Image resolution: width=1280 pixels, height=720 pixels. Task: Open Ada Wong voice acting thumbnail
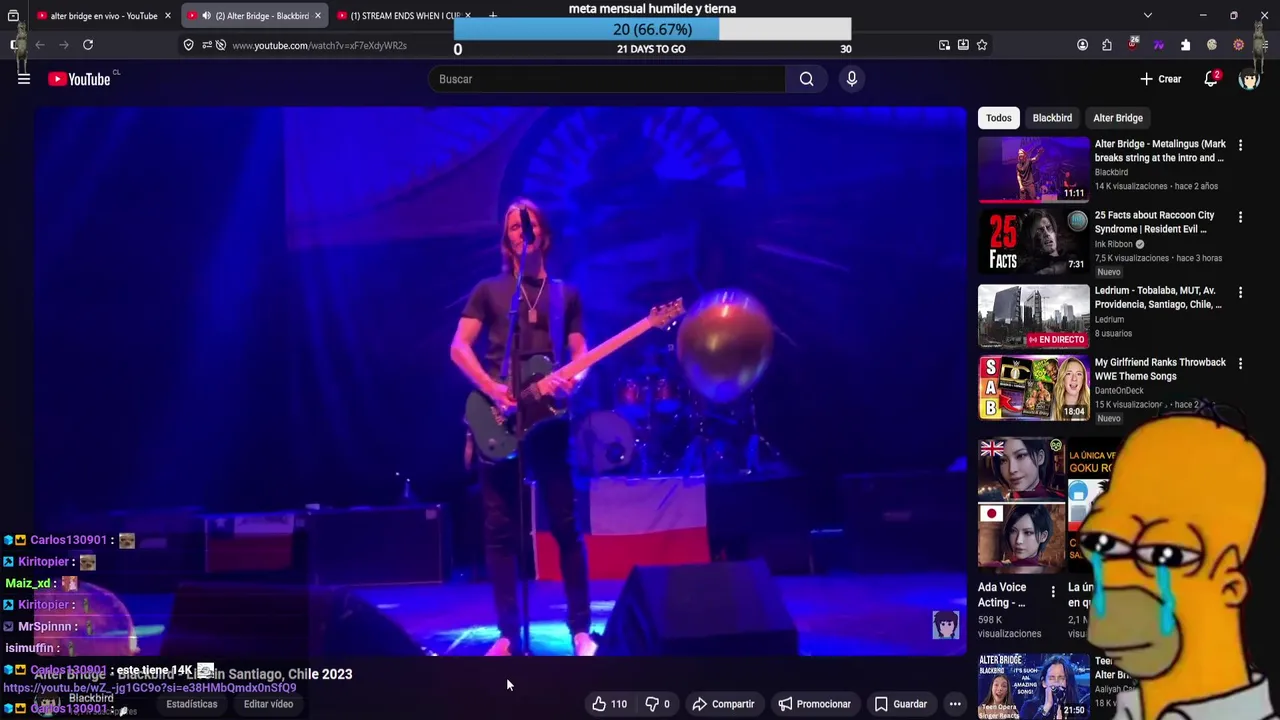tap(1020, 505)
